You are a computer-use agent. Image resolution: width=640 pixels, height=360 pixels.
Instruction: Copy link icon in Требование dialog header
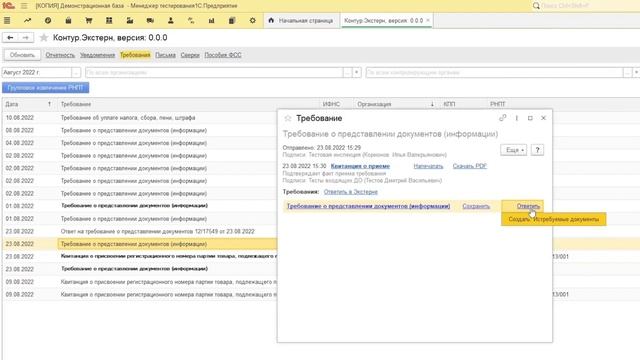[503, 118]
